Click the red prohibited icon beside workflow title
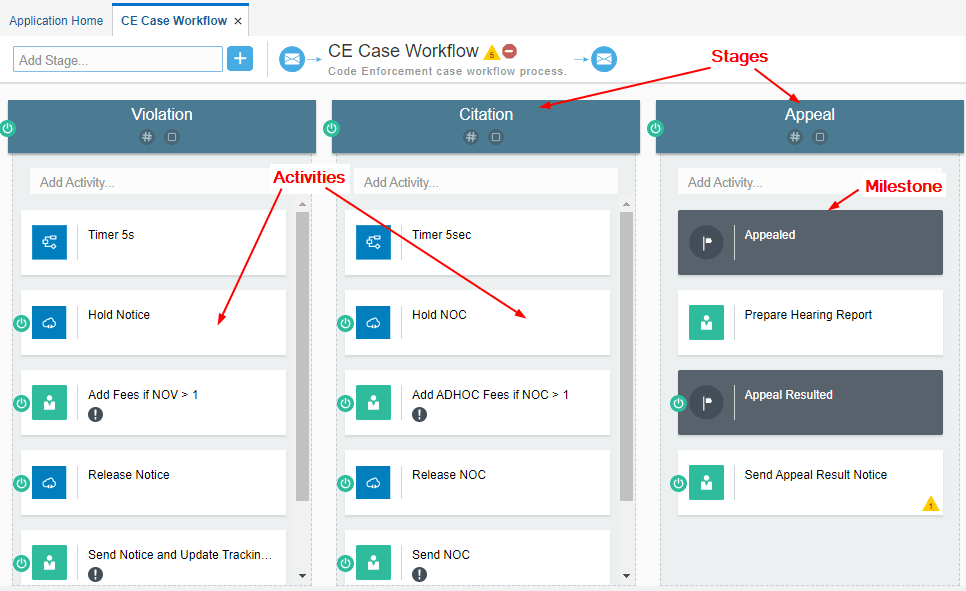966x591 pixels. click(x=509, y=50)
